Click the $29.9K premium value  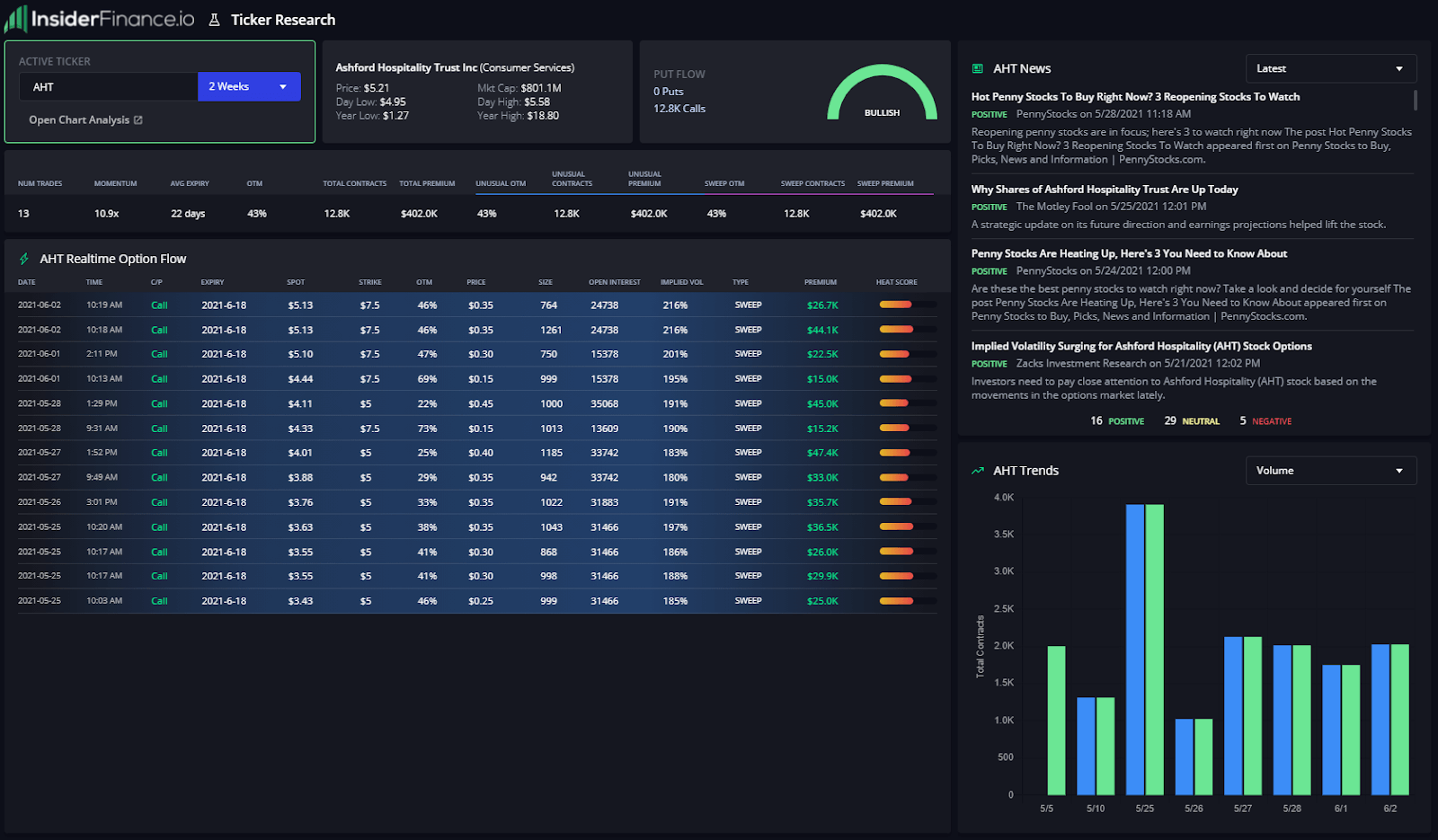(x=822, y=576)
